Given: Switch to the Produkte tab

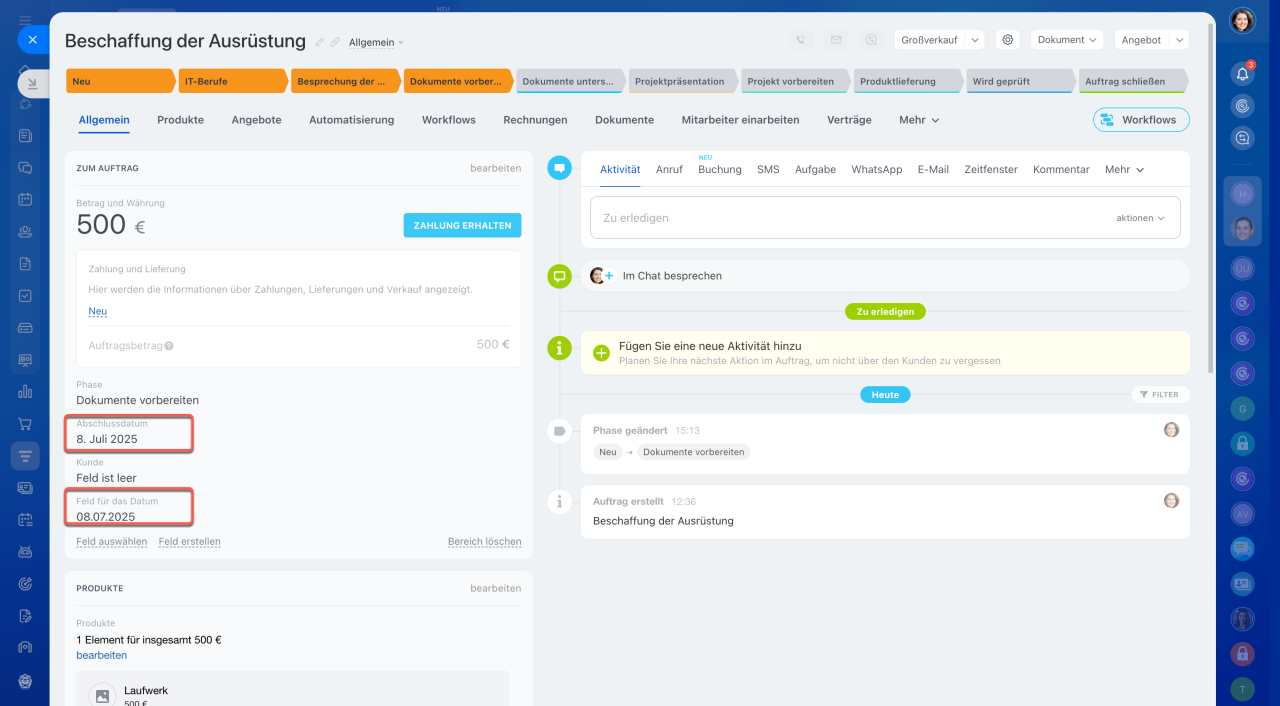Looking at the screenshot, I should click(180, 120).
